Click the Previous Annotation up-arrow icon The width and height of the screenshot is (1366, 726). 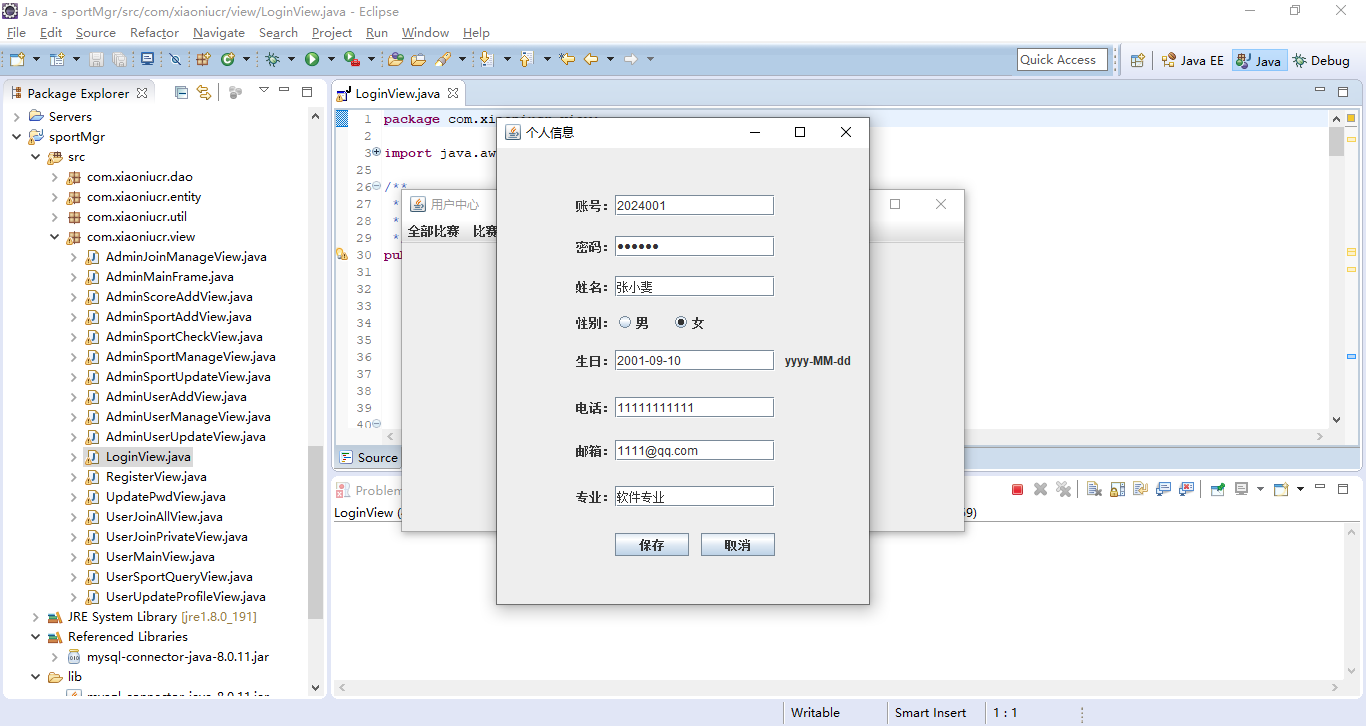(526, 60)
